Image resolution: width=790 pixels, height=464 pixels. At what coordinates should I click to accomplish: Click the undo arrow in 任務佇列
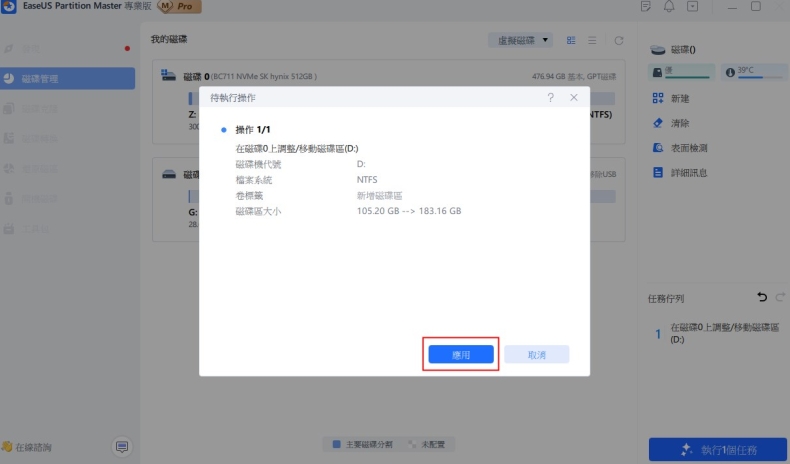point(762,297)
